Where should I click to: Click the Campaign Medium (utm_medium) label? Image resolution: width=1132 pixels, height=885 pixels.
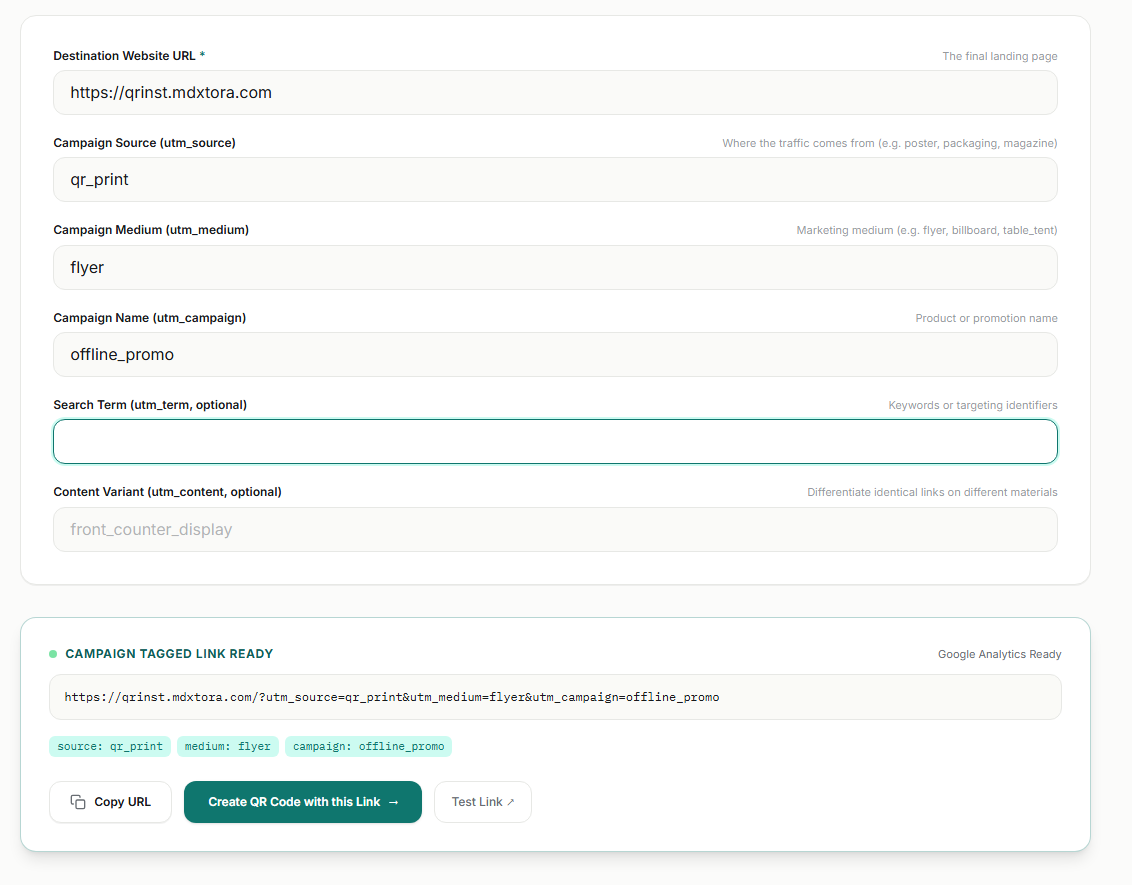151,230
